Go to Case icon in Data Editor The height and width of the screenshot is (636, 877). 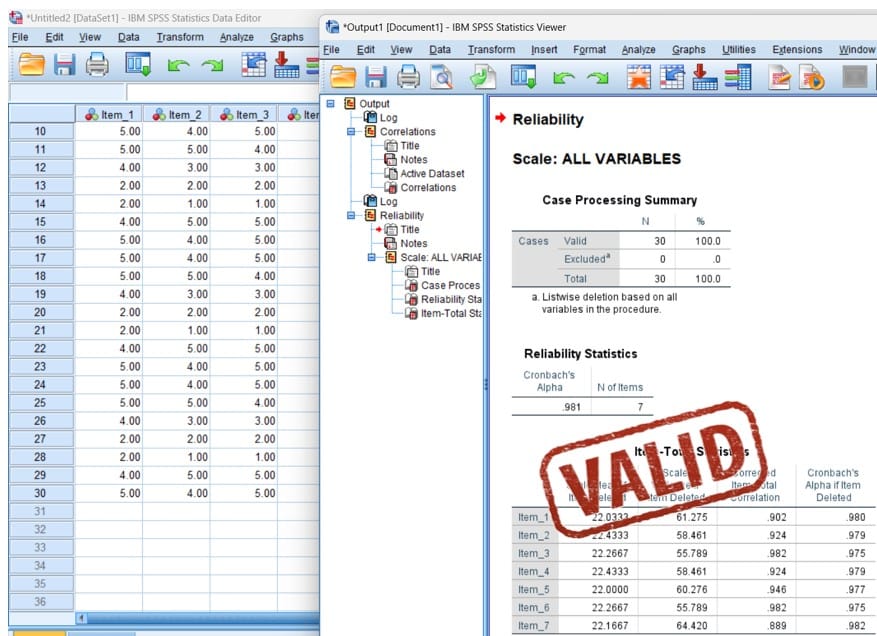click(x=253, y=64)
